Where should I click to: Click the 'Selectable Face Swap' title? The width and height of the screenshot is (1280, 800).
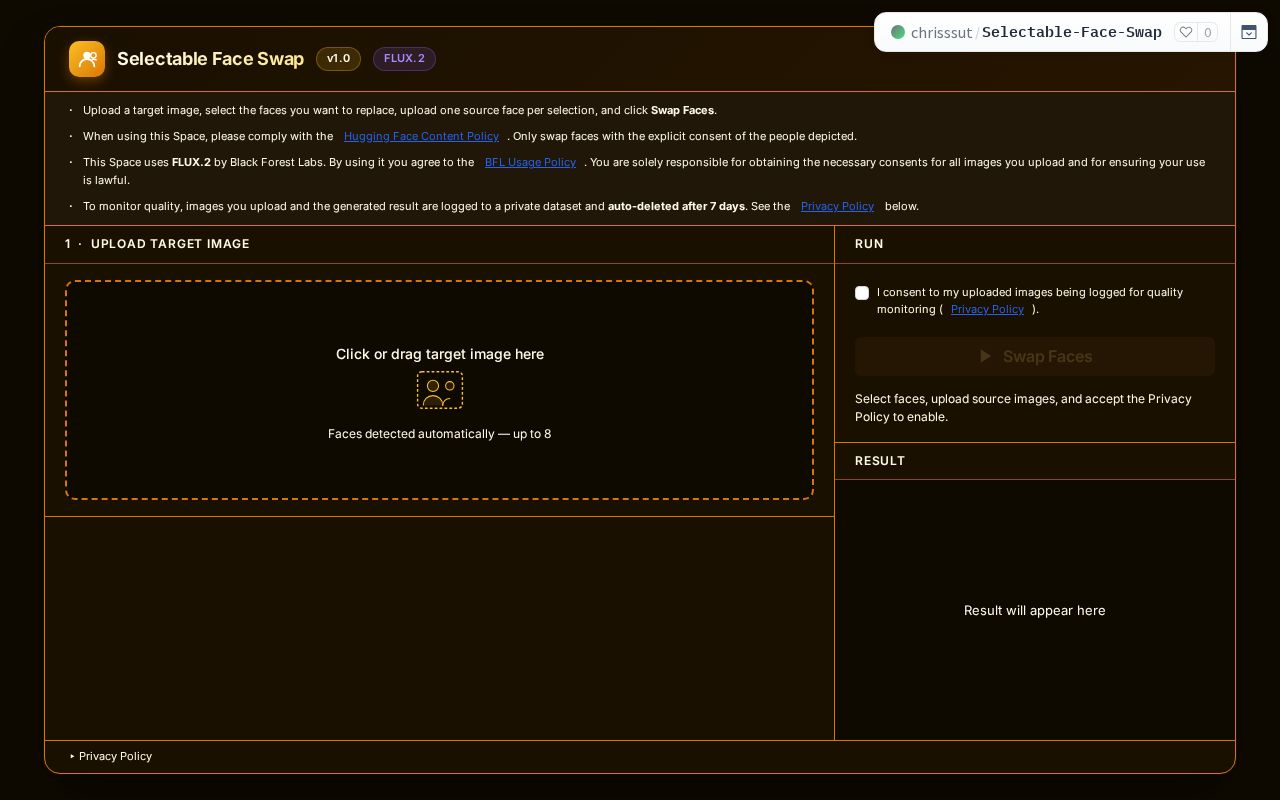(210, 59)
